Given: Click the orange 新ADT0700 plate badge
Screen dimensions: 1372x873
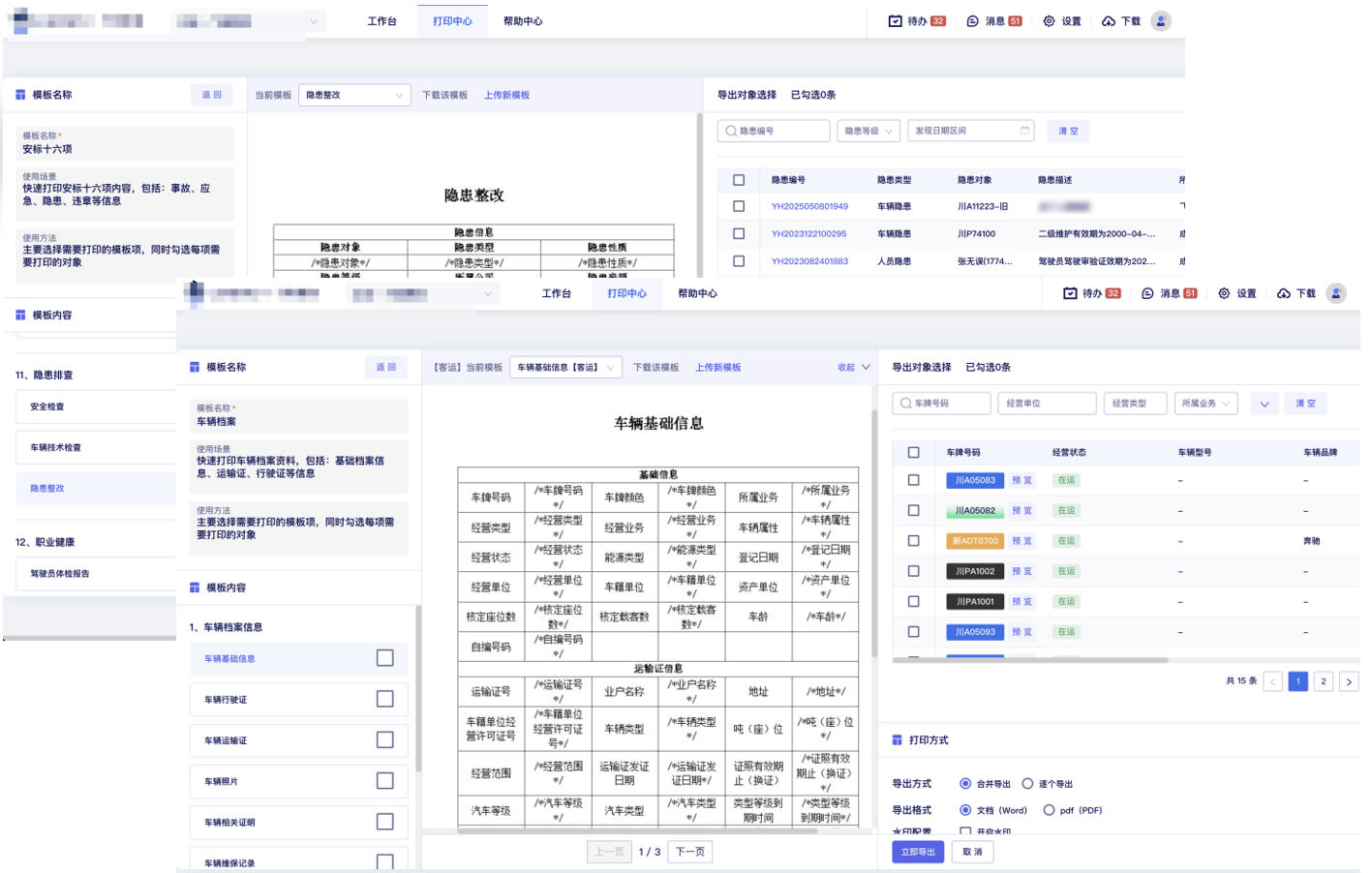Looking at the screenshot, I should (x=974, y=541).
